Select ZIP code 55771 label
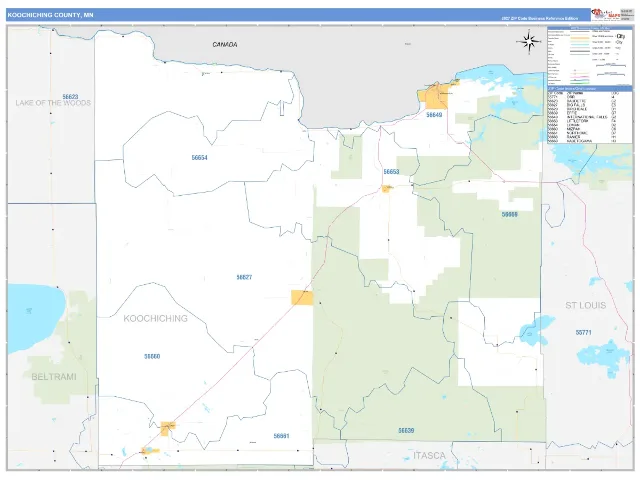Image resolution: width=640 pixels, height=480 pixels. 584,333
